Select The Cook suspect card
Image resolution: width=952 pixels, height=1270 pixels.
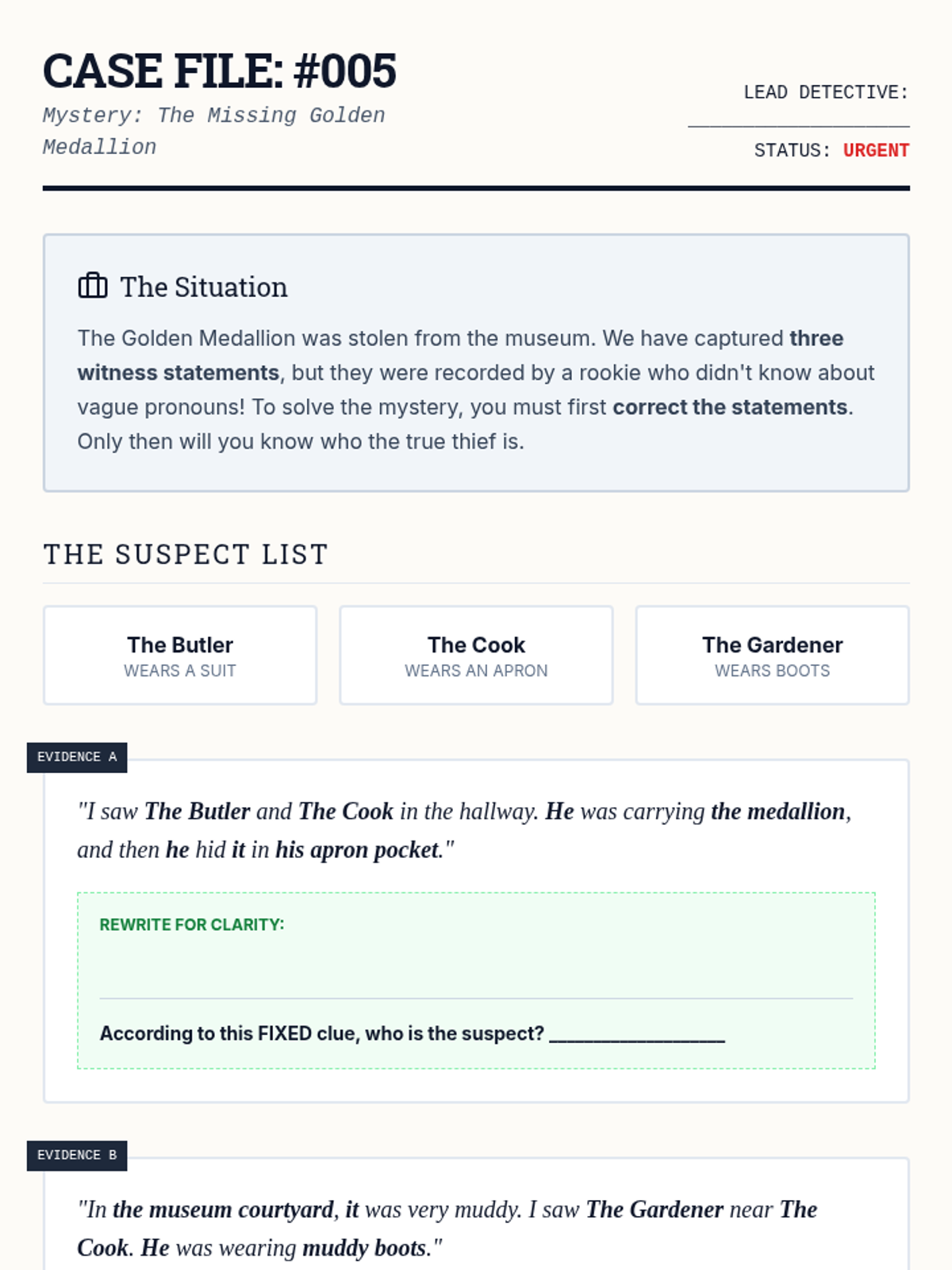coord(476,656)
